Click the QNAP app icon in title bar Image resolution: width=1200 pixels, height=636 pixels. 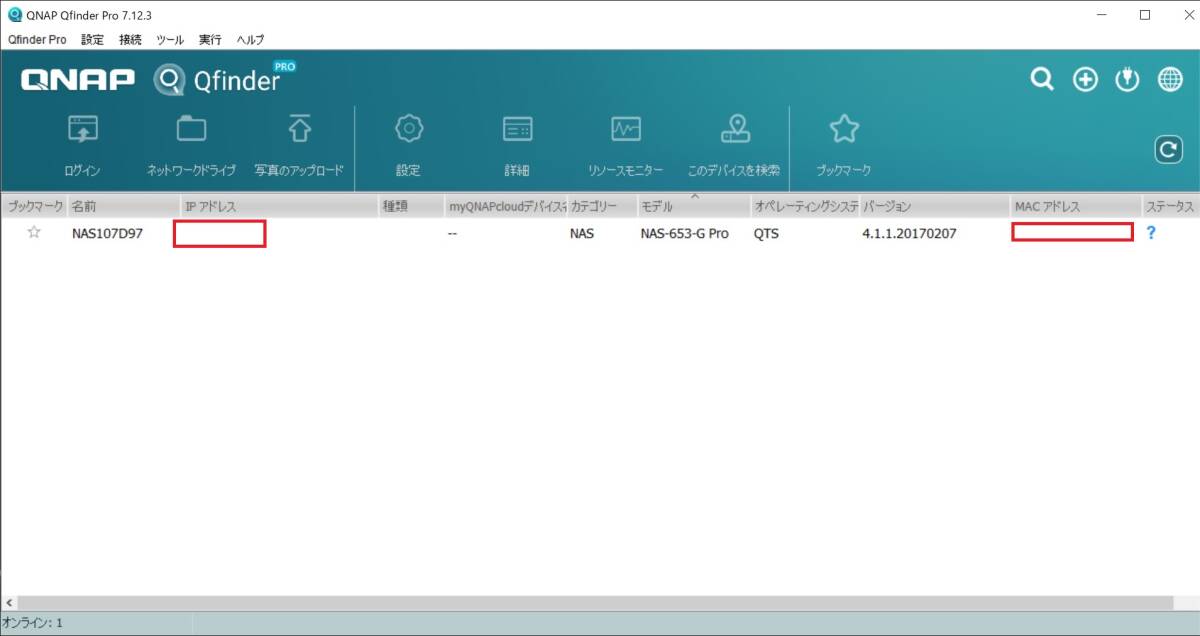(x=15, y=15)
